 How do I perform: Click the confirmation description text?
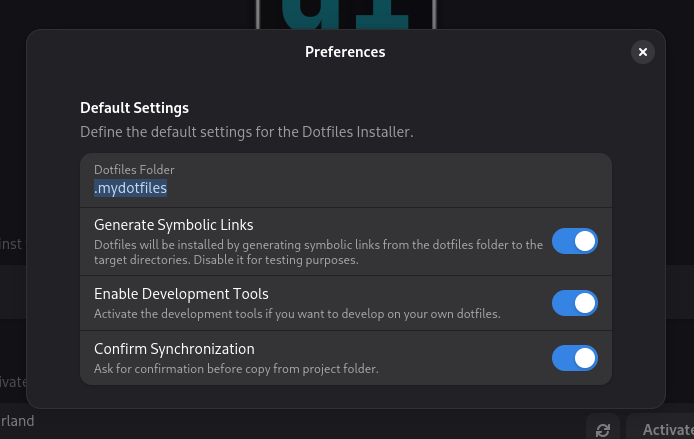pyautogui.click(x=236, y=368)
